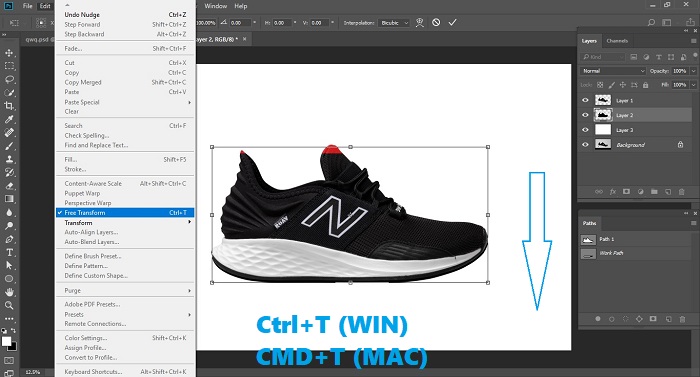Open the layer filter Kind dropdown

[603, 57]
